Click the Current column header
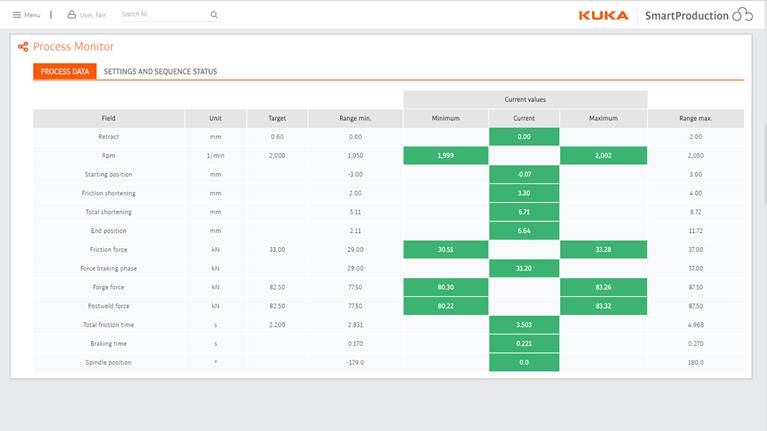Image resolution: width=767 pixels, height=431 pixels. (x=524, y=118)
